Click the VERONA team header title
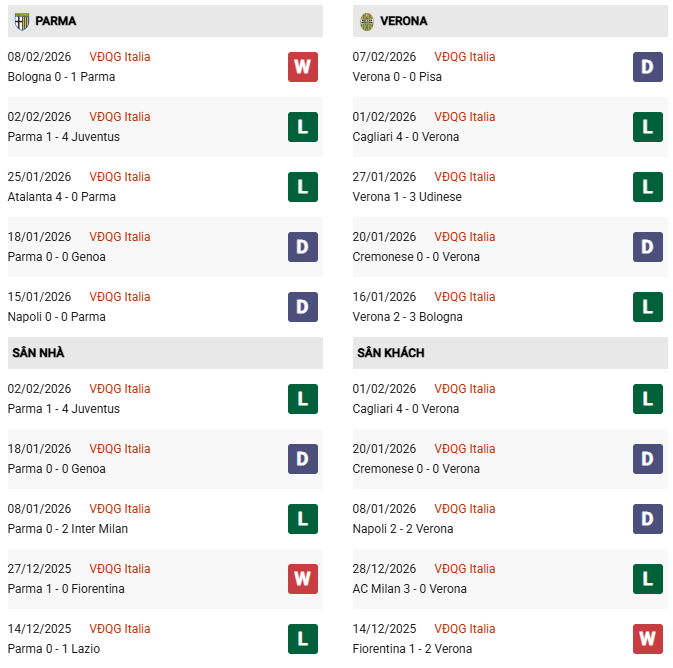 [x=404, y=21]
